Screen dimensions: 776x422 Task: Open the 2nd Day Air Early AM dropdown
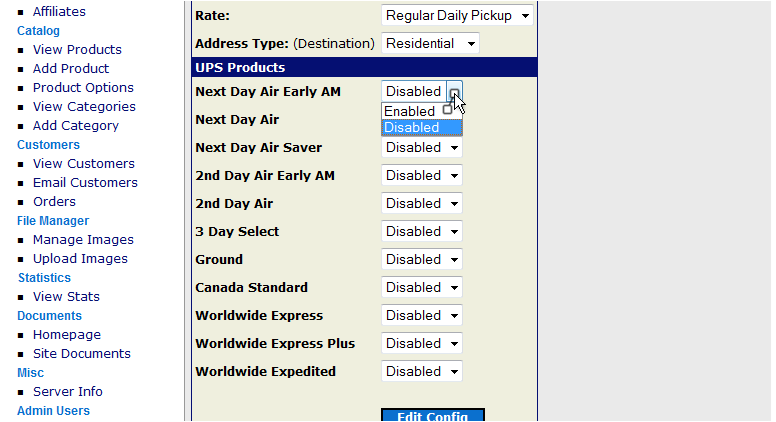(421, 176)
